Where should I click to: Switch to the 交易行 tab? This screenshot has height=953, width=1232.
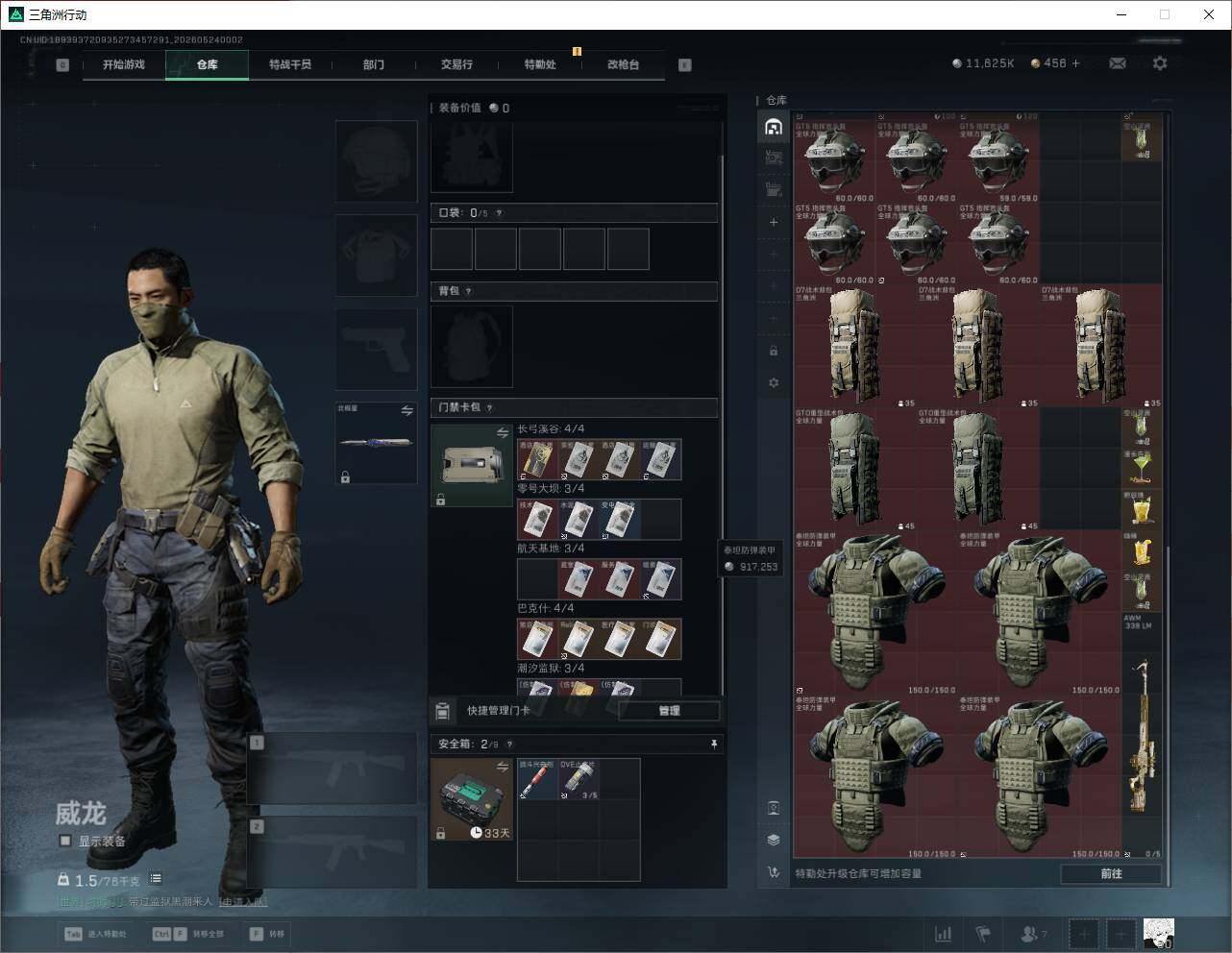456,64
